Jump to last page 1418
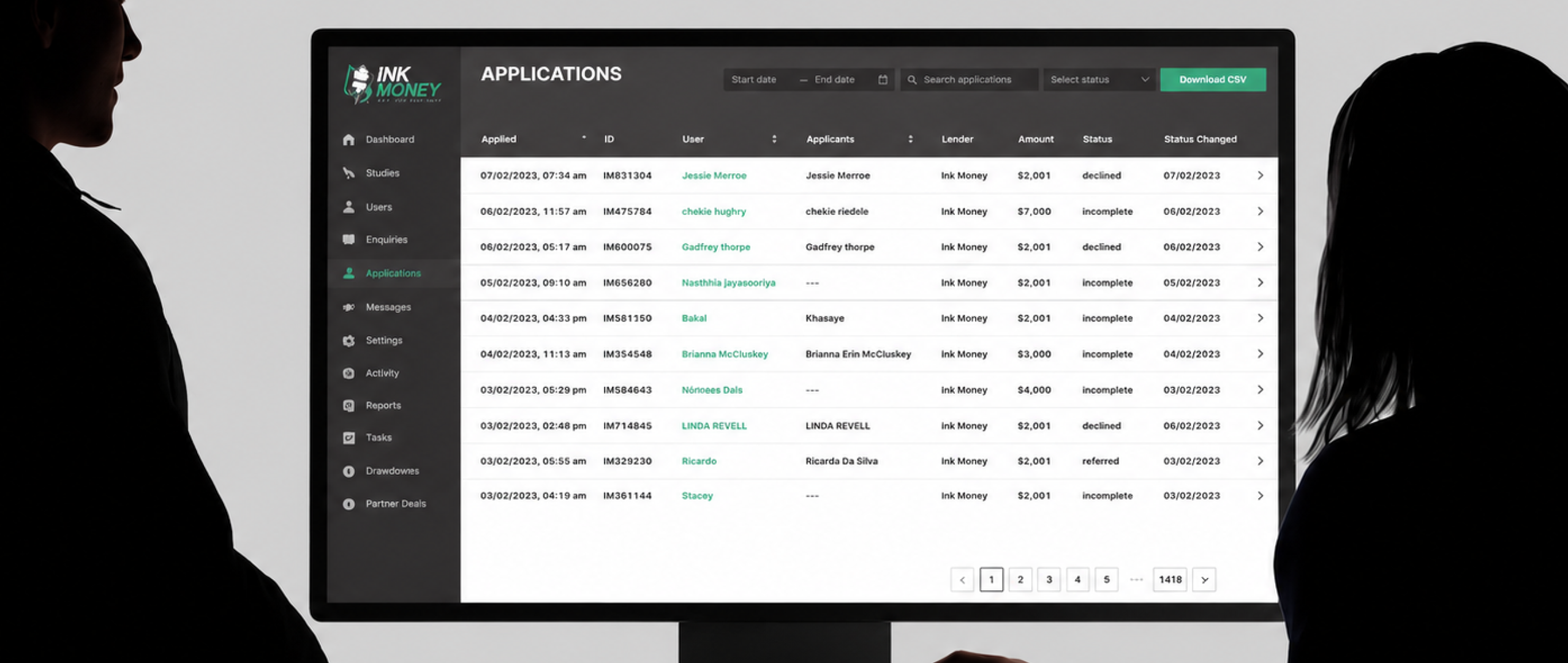This screenshot has height=663, width=1568. click(1170, 579)
